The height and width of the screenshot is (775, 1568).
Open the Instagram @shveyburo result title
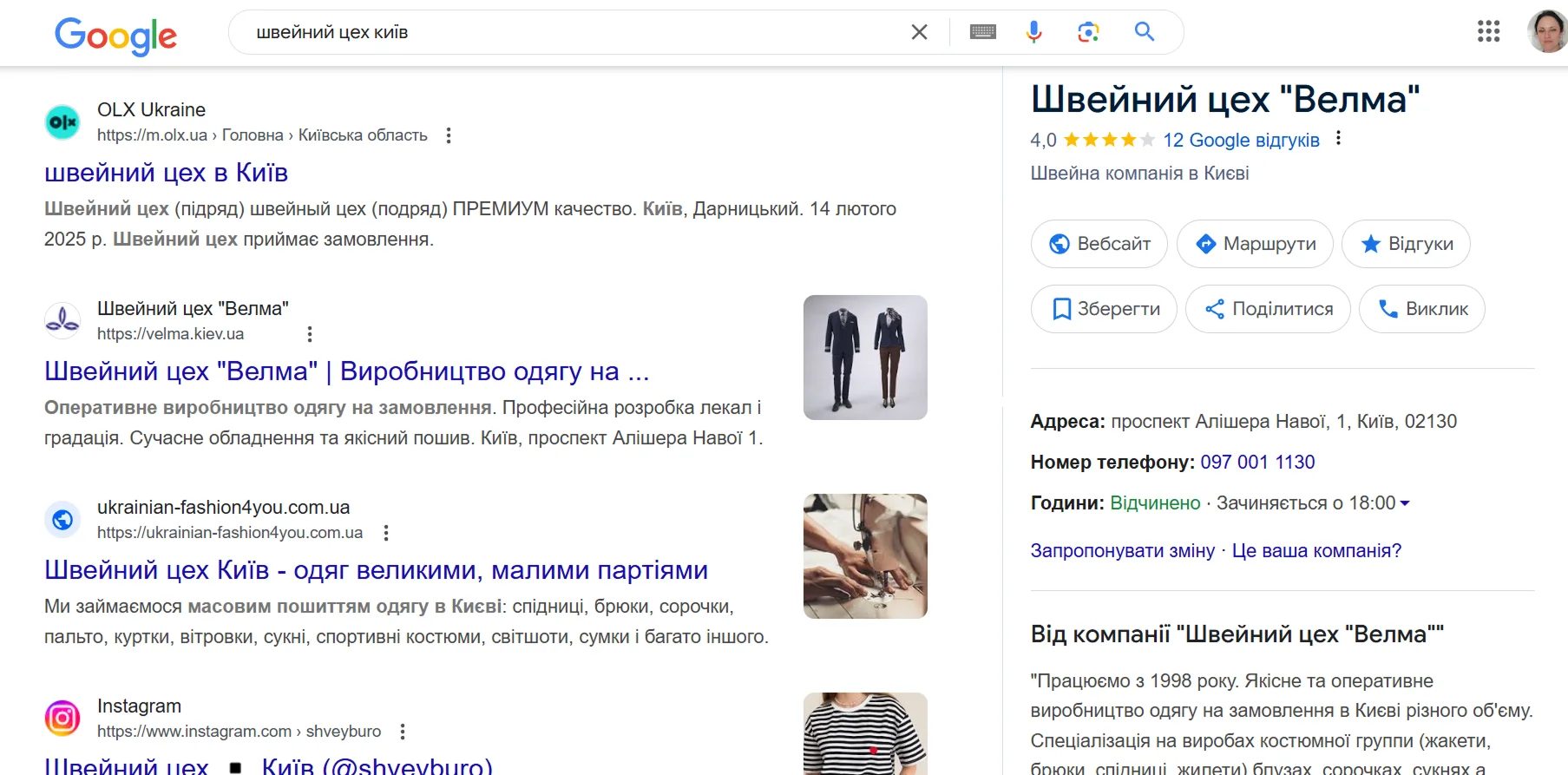tap(268, 765)
